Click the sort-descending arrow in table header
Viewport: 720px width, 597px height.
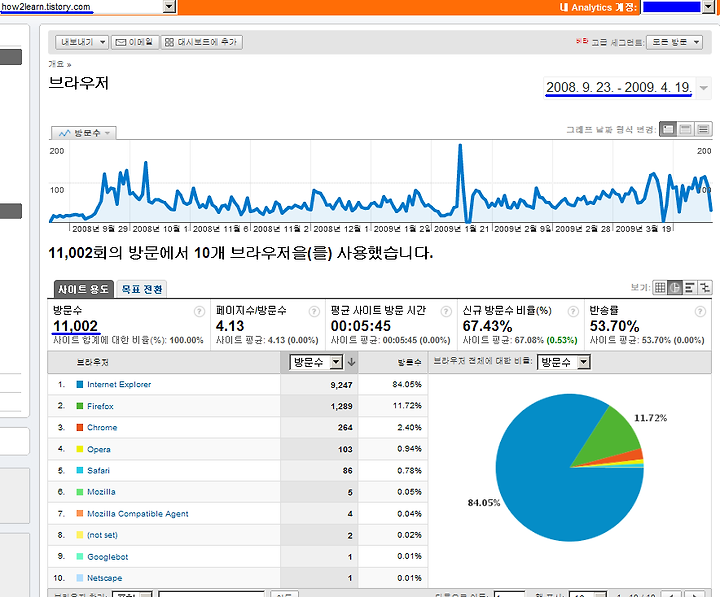351,362
